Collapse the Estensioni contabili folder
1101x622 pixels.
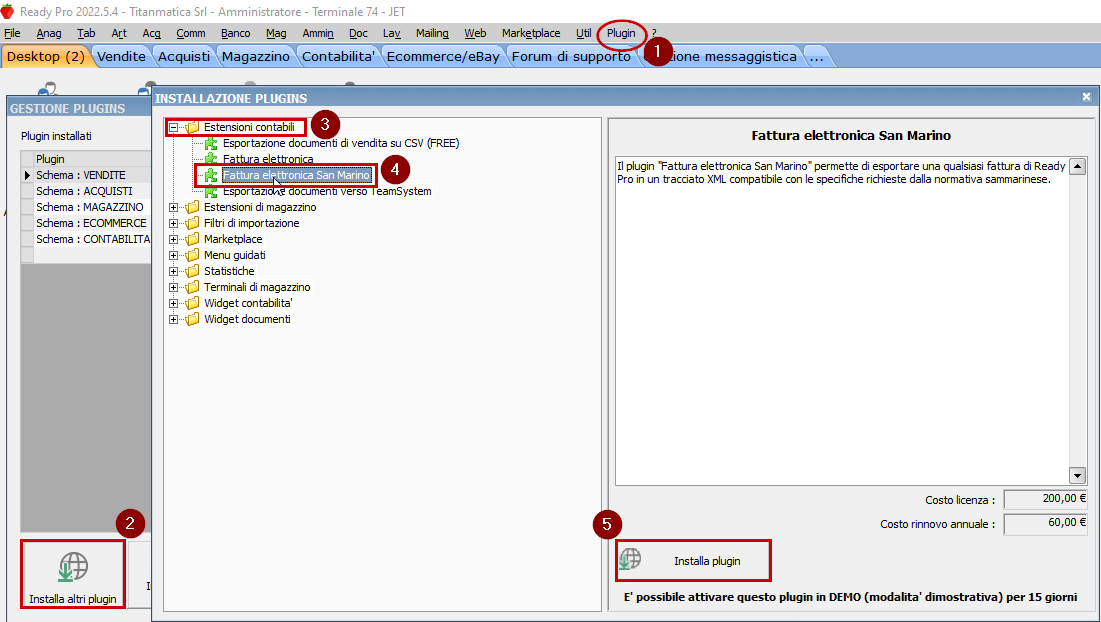[x=173, y=128]
